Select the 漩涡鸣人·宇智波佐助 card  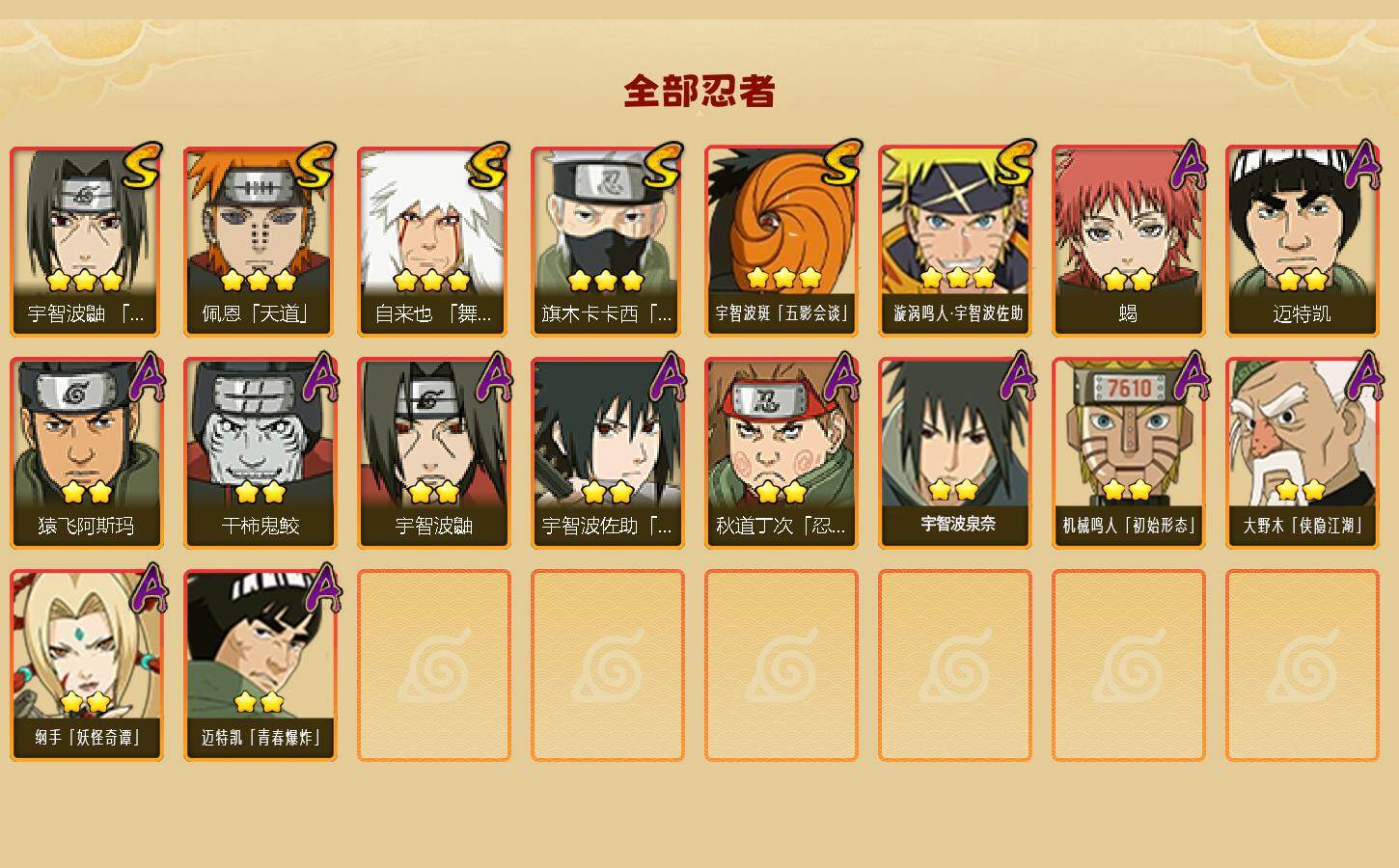point(955,241)
